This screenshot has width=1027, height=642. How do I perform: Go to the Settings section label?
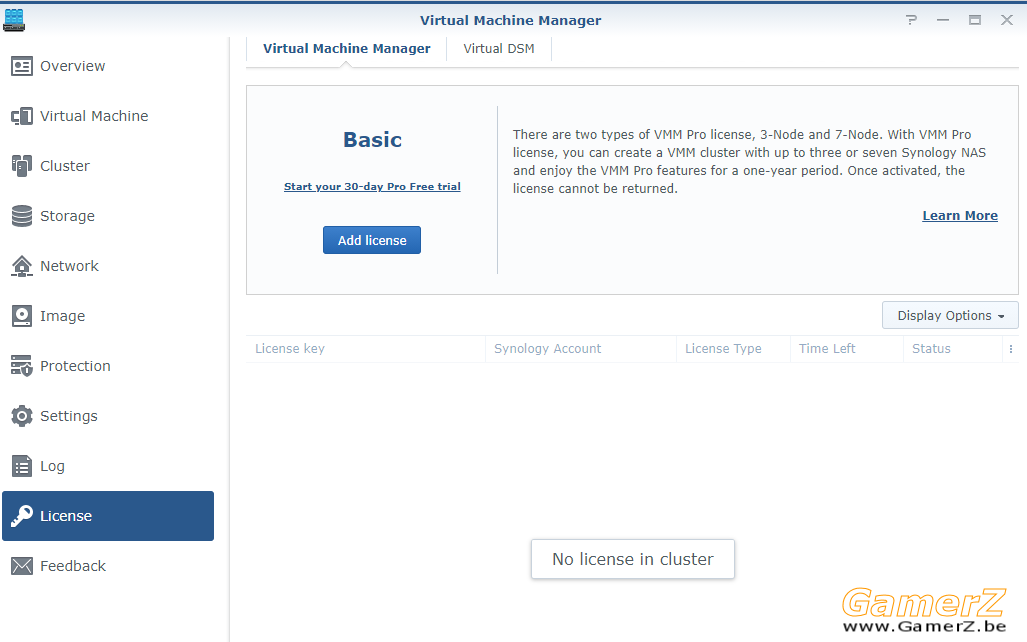[x=69, y=416]
